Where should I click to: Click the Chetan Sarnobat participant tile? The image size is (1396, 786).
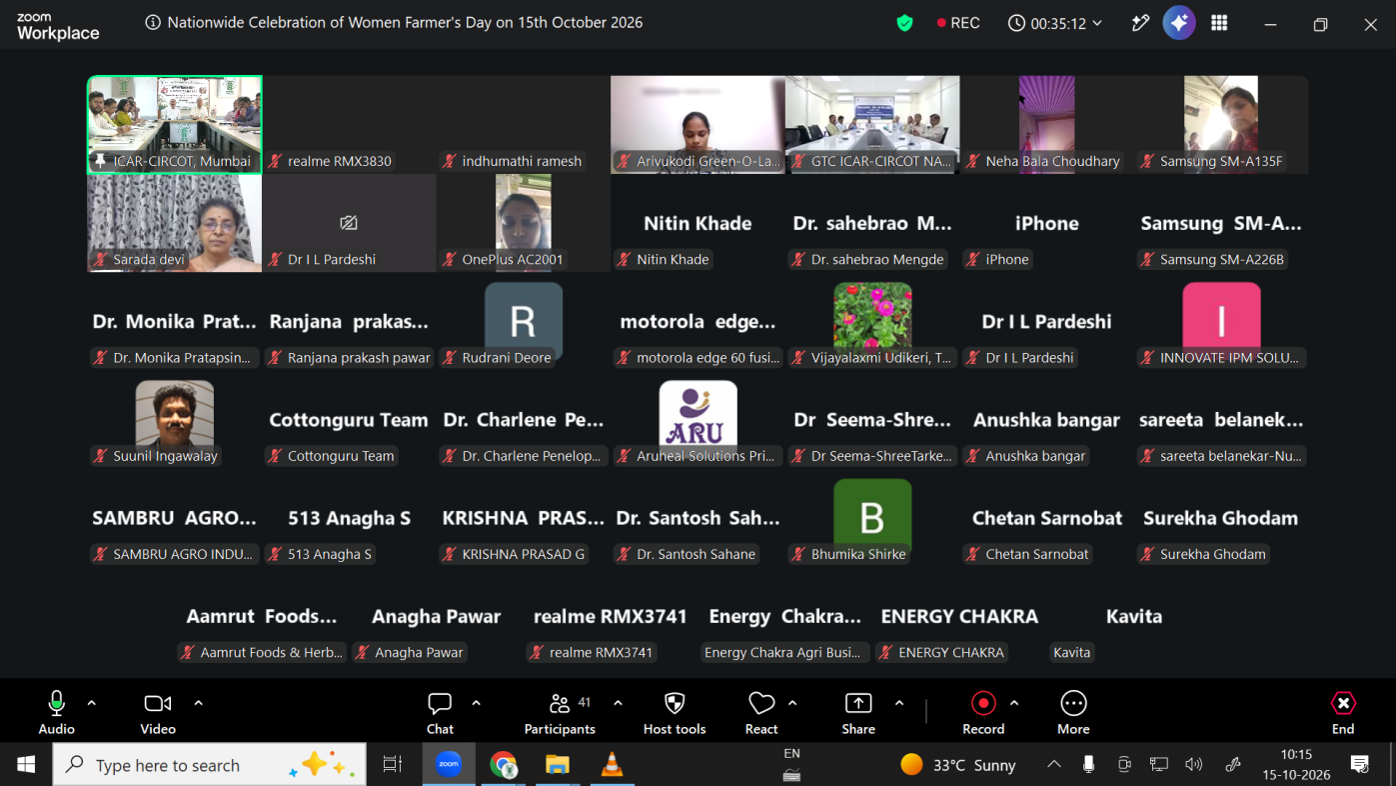[x=1047, y=518]
